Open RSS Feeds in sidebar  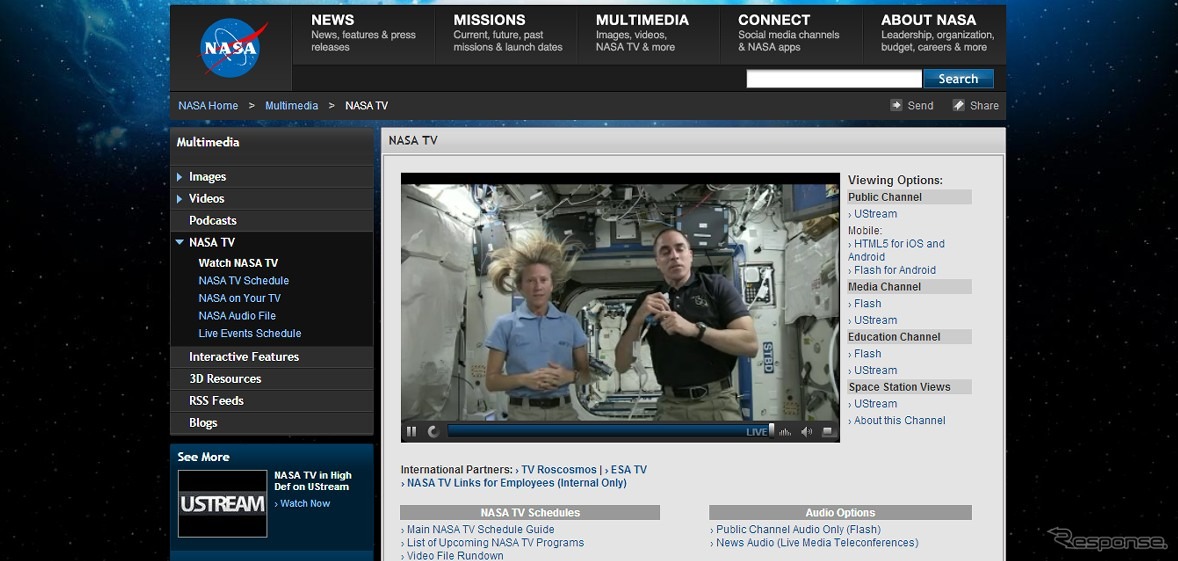(x=216, y=401)
